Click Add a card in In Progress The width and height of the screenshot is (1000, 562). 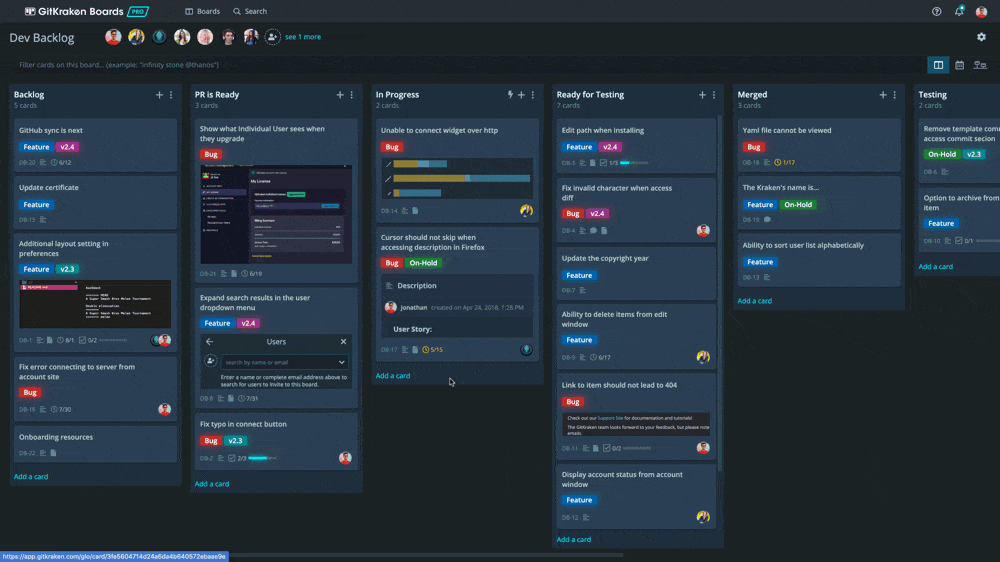[x=393, y=376]
